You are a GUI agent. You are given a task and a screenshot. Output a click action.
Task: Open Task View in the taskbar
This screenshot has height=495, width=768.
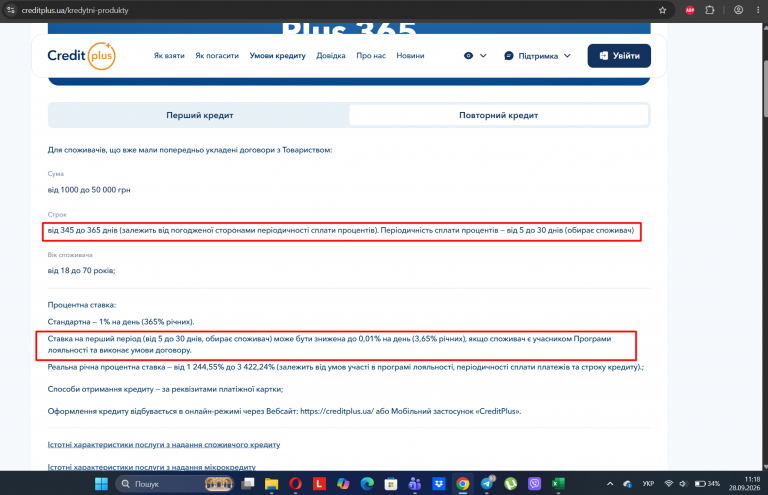[248, 484]
